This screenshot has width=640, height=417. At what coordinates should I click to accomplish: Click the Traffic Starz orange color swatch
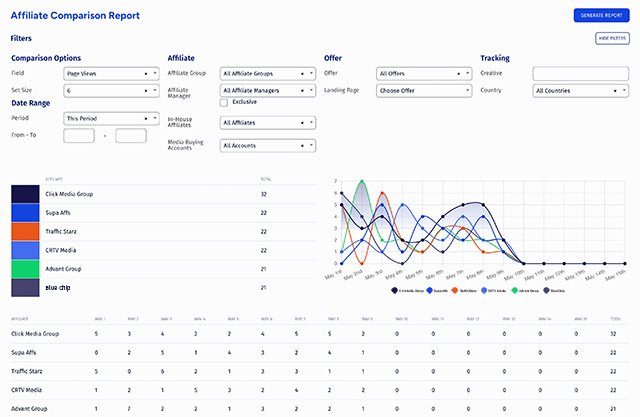[25, 231]
